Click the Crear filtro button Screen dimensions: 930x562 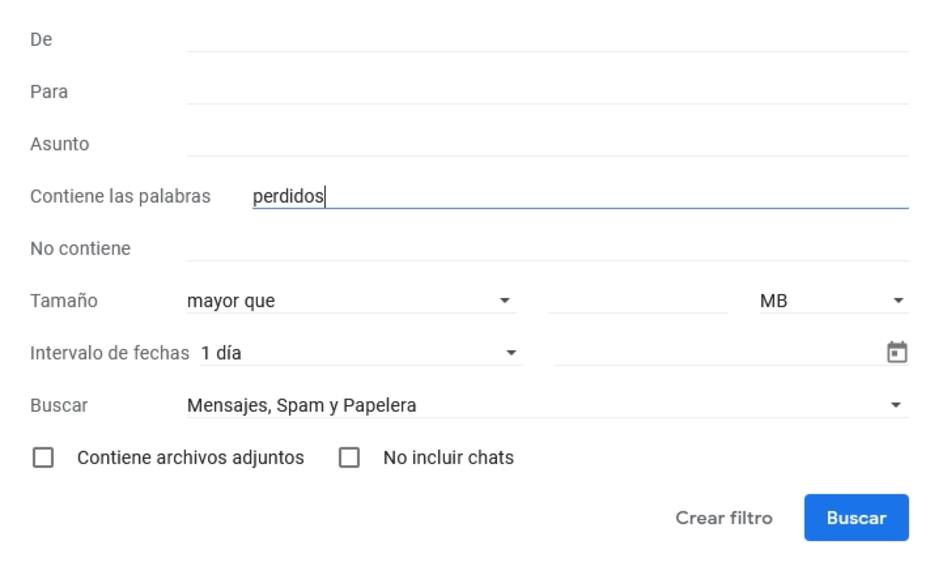[x=724, y=518]
